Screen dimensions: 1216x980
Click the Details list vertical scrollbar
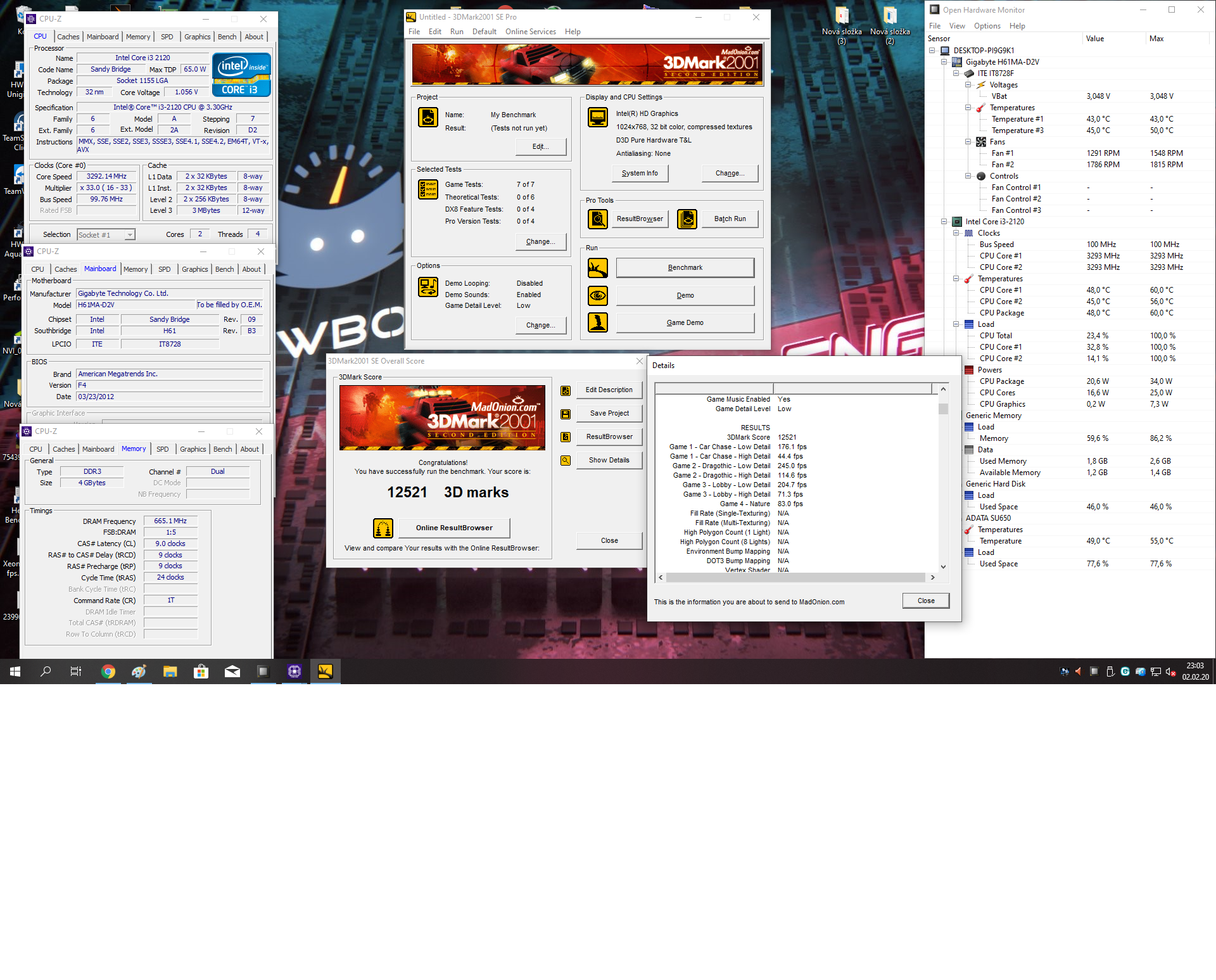[943, 478]
